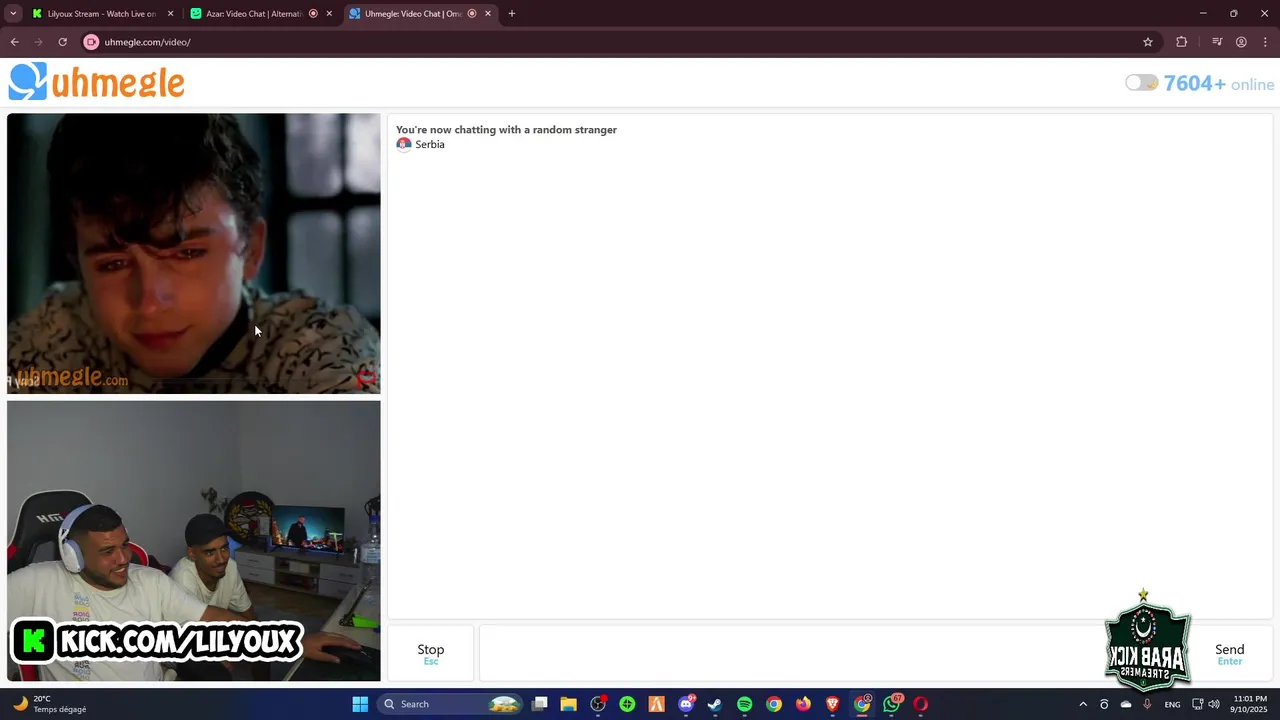Click the "Serbia" country label
The width and height of the screenshot is (1280, 720).
(430, 144)
